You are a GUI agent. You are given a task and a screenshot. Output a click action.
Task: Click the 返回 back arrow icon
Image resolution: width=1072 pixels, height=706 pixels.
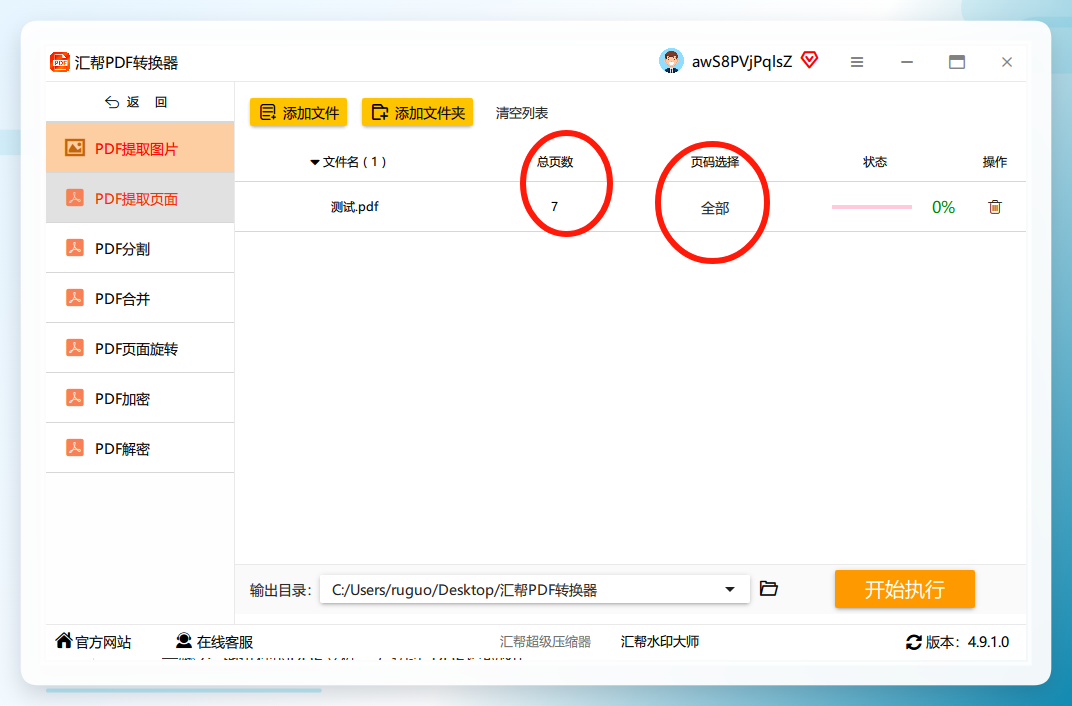[x=112, y=103]
